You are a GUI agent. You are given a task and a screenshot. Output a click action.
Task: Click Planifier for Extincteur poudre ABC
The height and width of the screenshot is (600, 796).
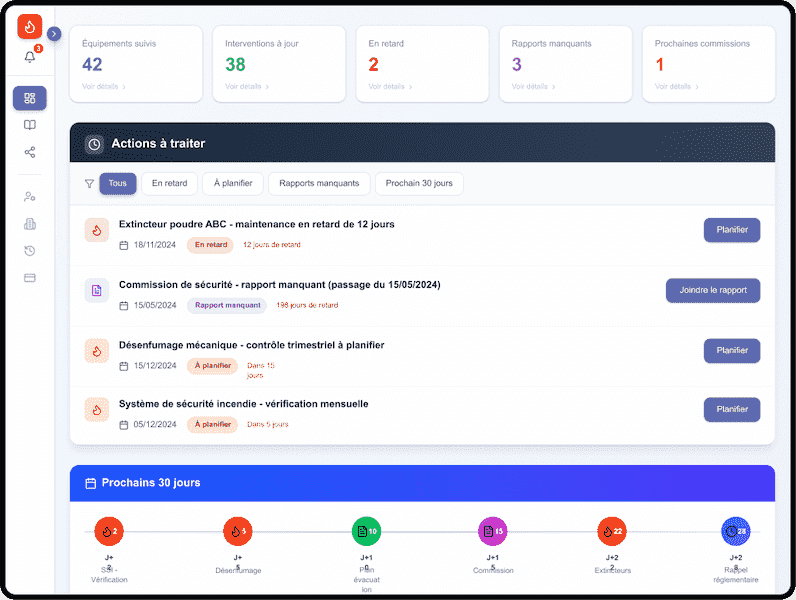[x=732, y=230]
